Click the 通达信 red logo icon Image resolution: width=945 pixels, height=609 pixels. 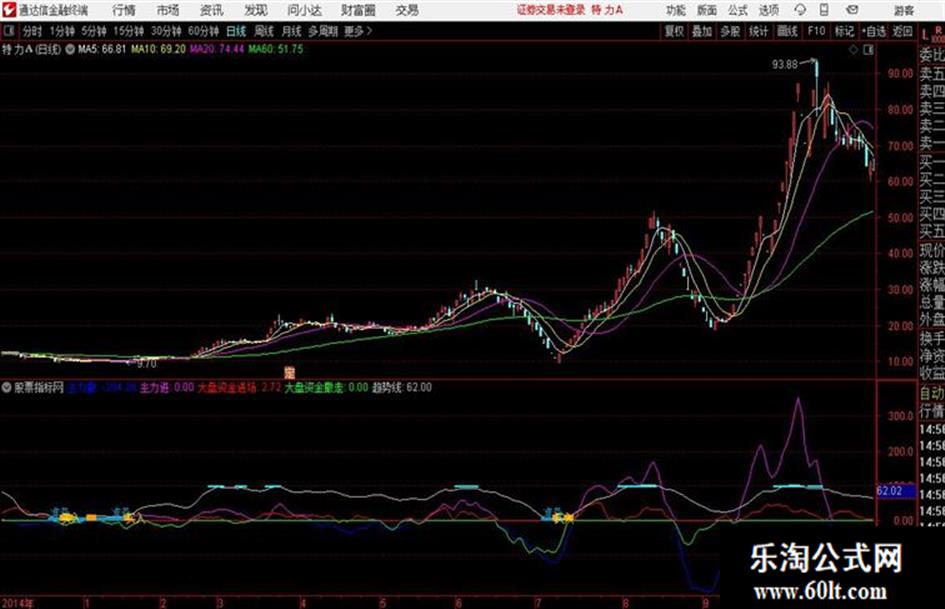point(9,10)
